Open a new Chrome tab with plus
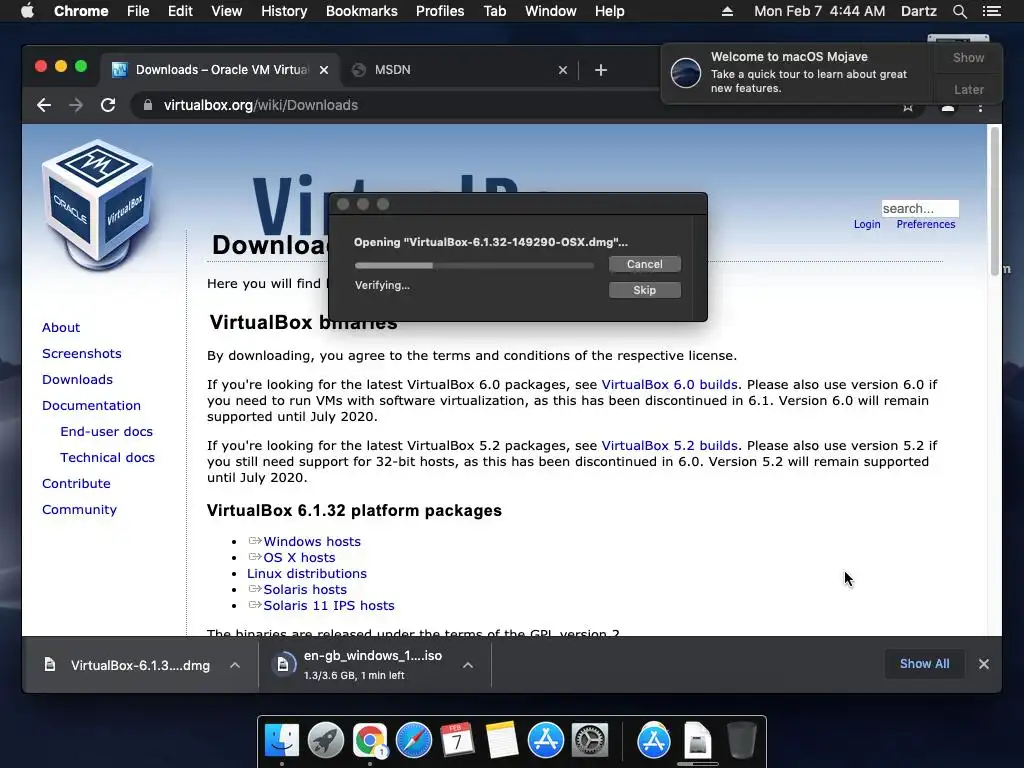The width and height of the screenshot is (1024, 768). click(x=601, y=70)
